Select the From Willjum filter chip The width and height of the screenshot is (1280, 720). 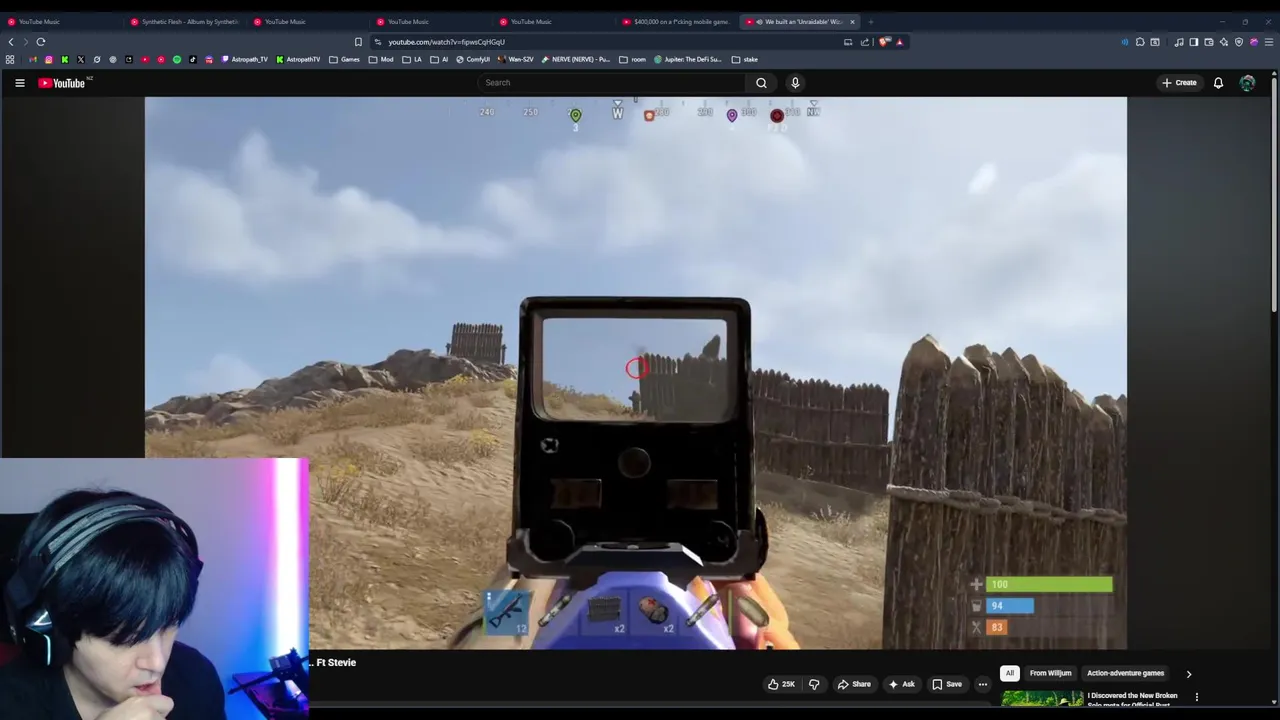click(1050, 673)
